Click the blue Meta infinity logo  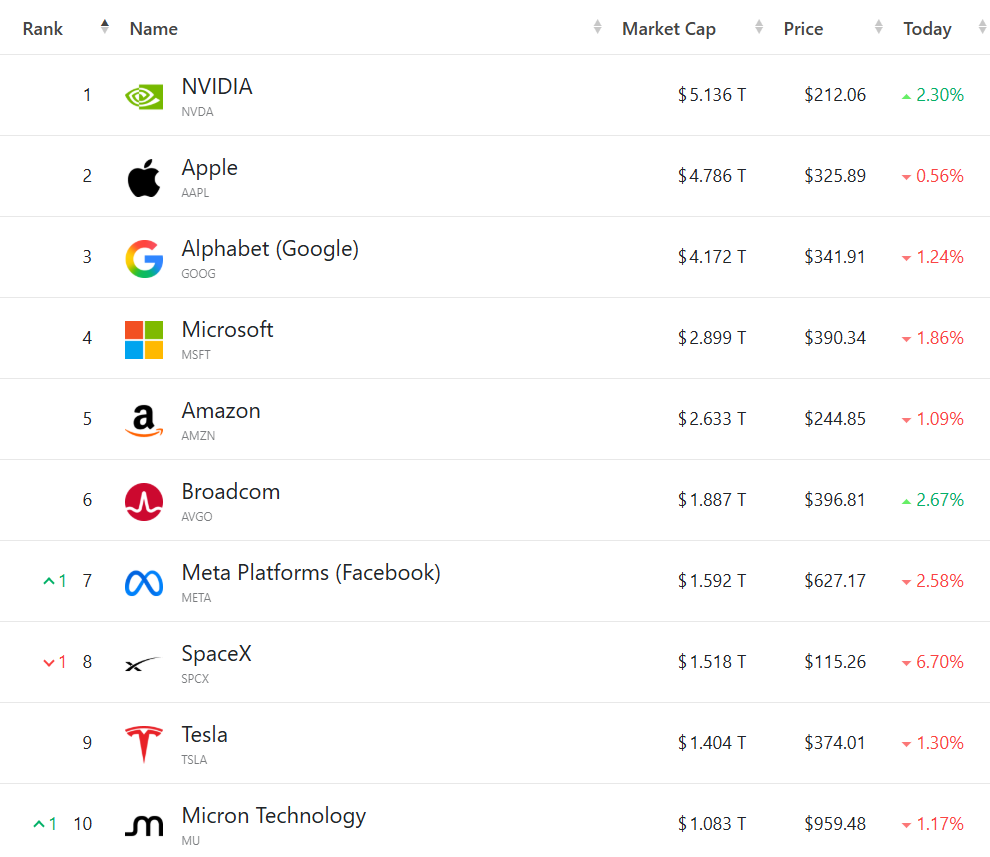click(144, 583)
